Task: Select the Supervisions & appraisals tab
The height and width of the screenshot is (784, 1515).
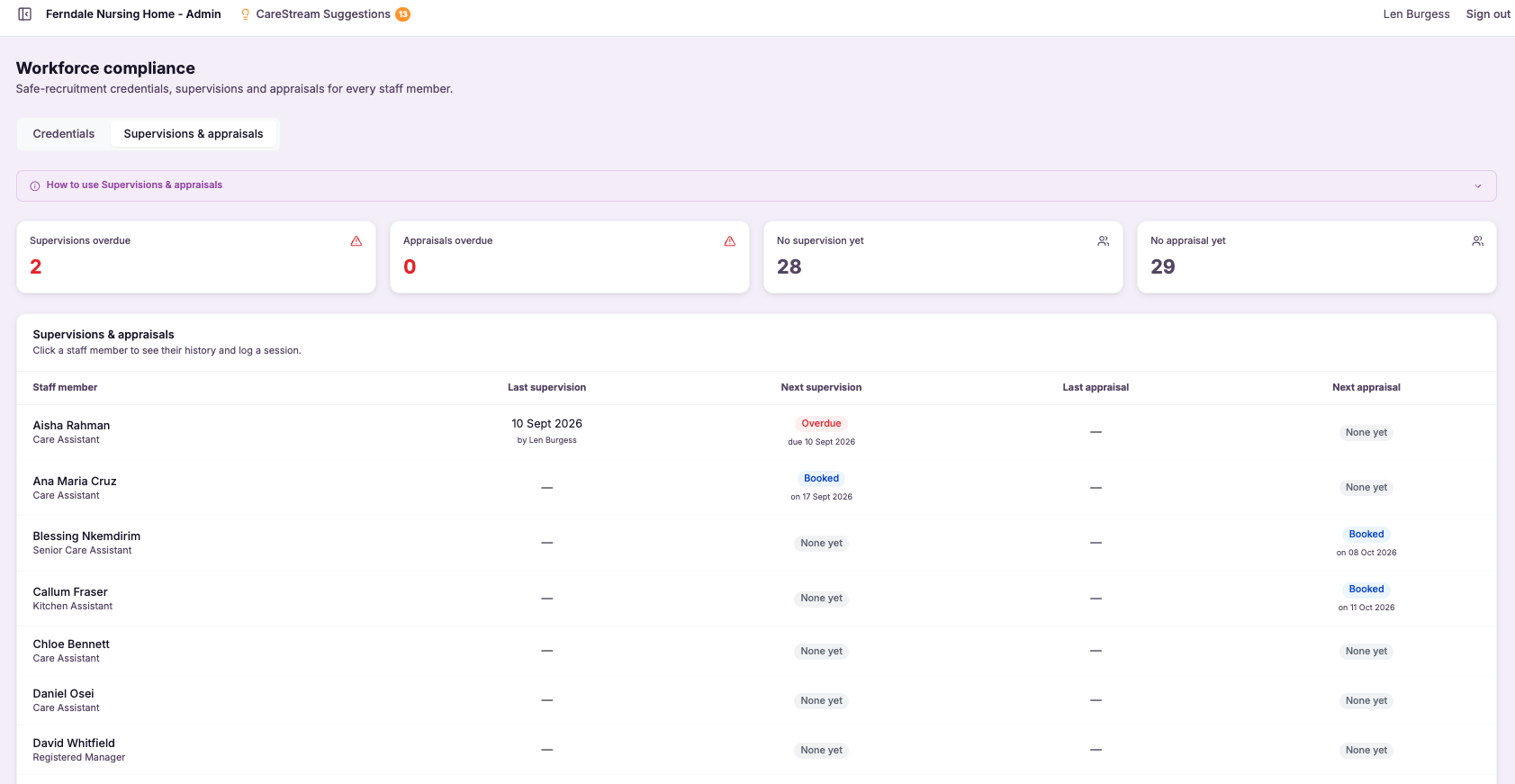Action: [194, 134]
